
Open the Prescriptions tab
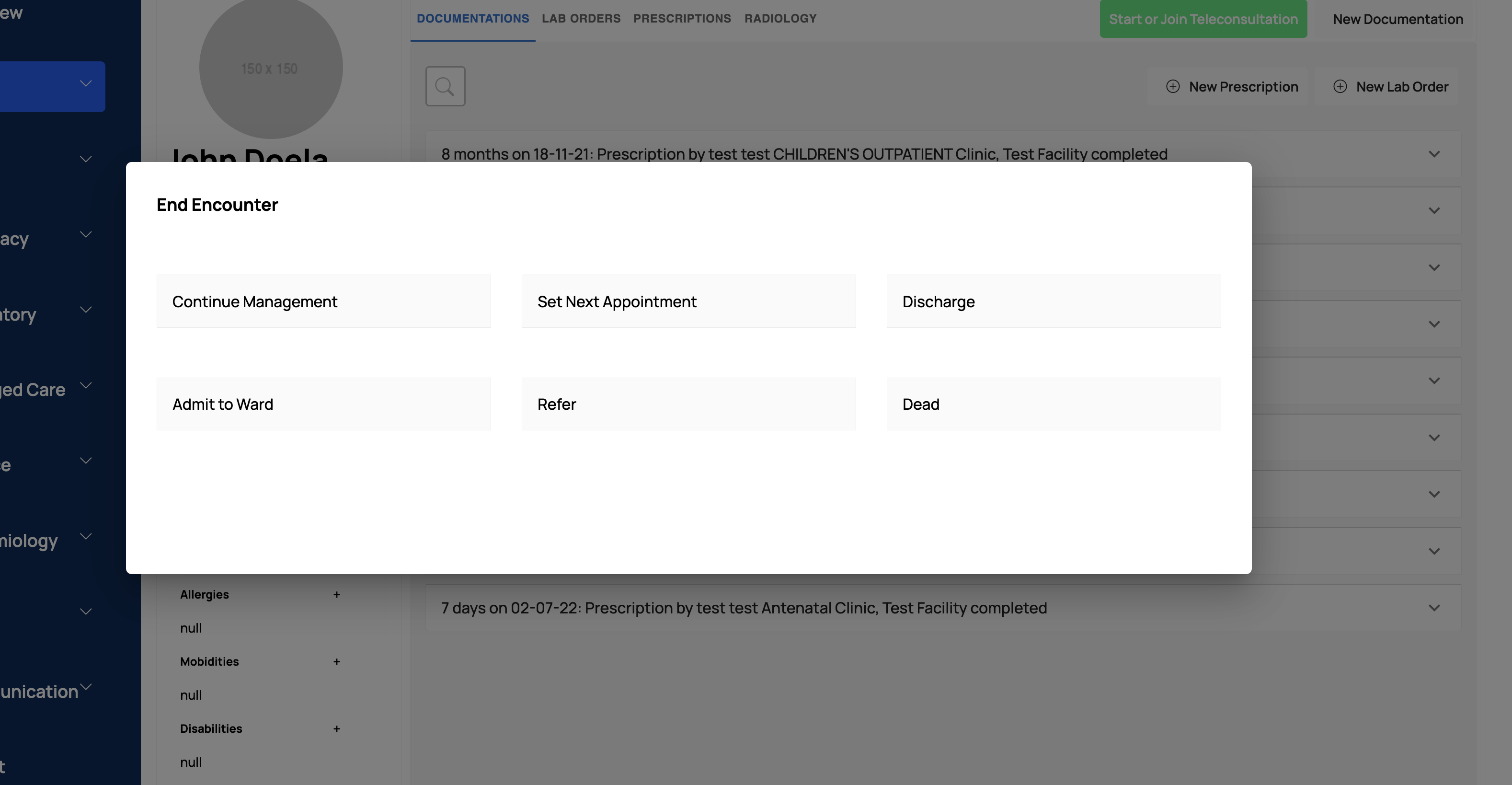[x=681, y=19]
